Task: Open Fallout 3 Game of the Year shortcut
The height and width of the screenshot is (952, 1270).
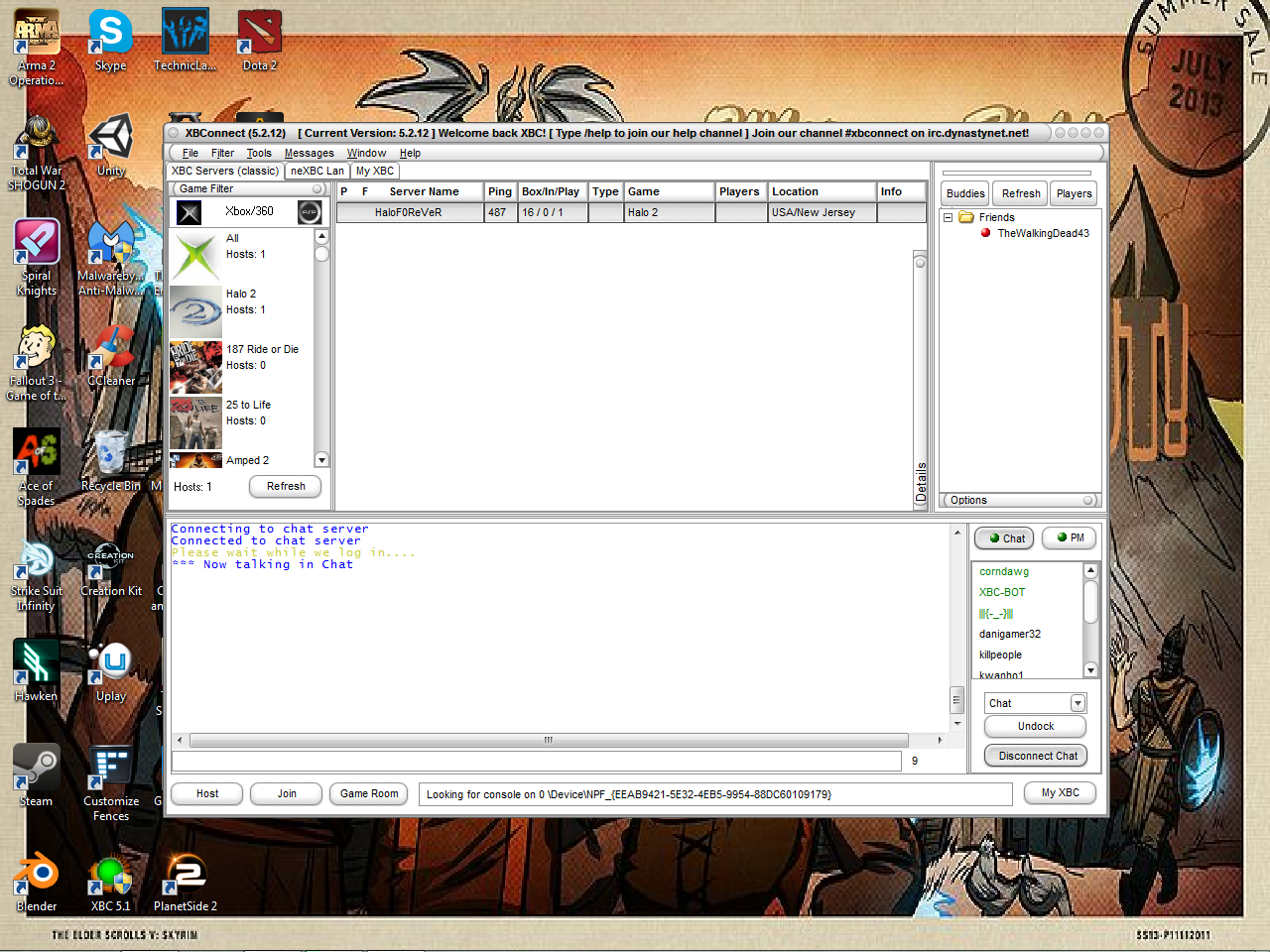Action: coord(37,363)
